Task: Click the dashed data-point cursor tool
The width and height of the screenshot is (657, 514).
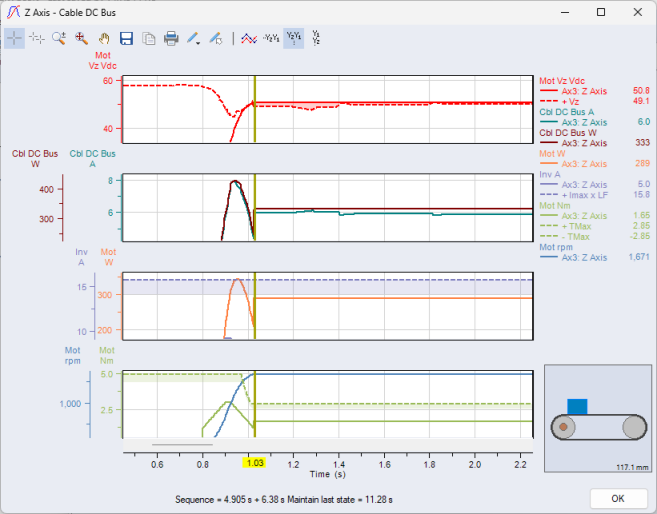Action: coord(37,38)
